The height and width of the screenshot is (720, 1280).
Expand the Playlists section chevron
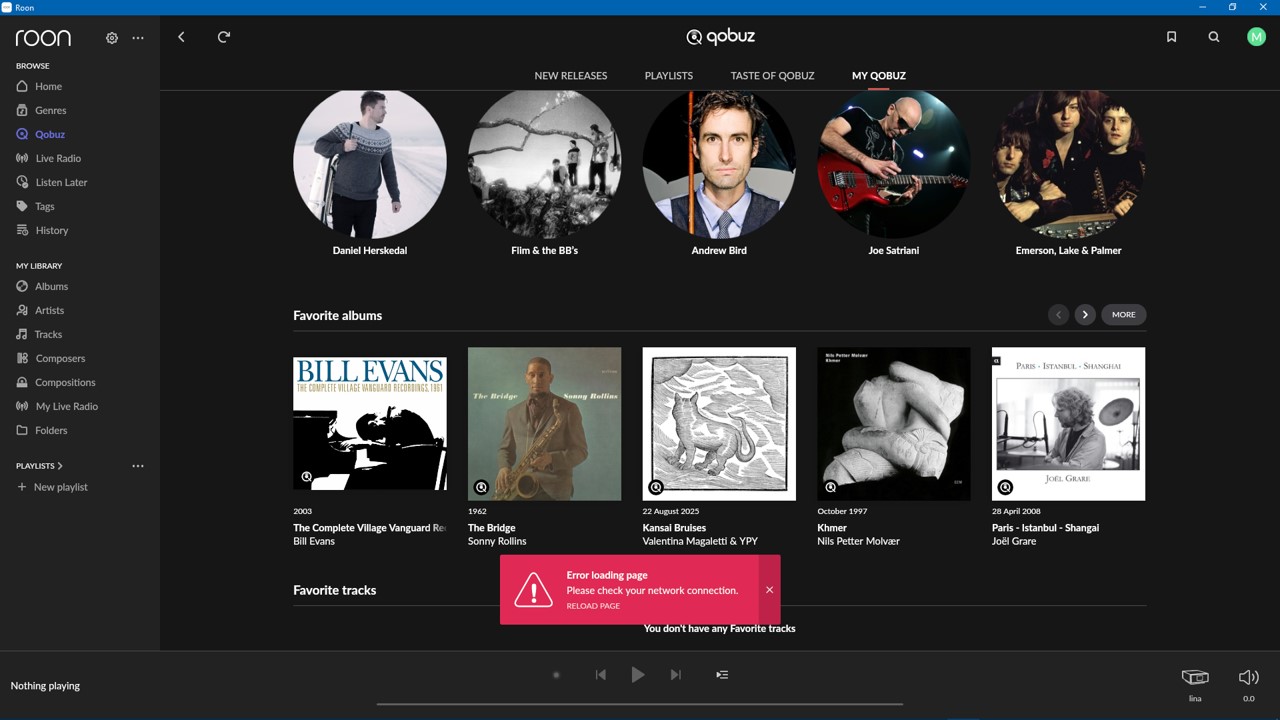pos(60,466)
